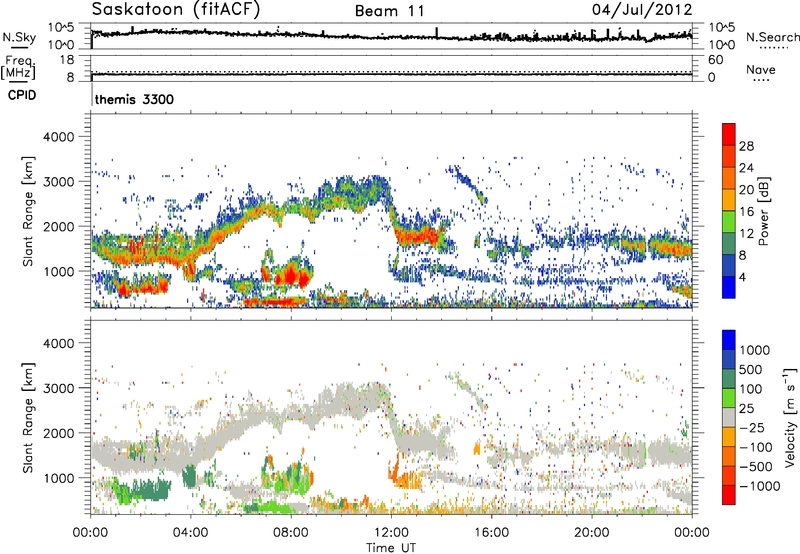This screenshot has width=800, height=554.
Task: Click the "Saskatoon (fitACF)" plot title
Action: tap(176, 10)
